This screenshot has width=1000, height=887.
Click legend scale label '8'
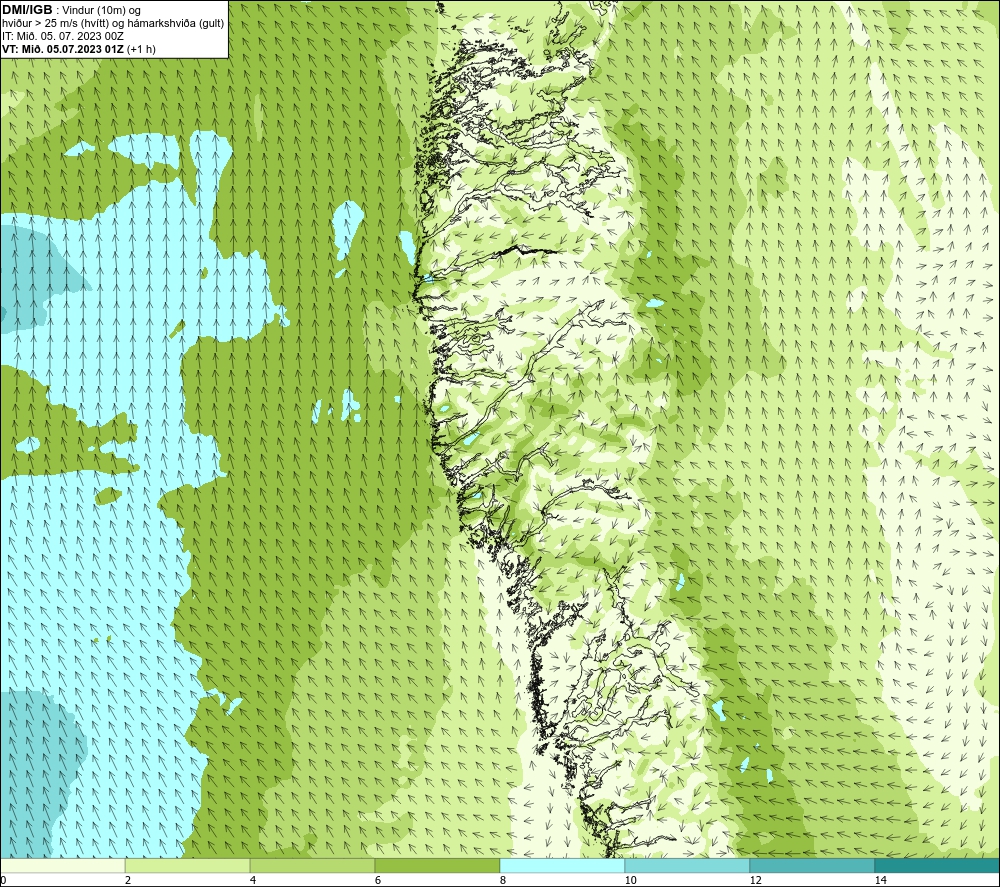(503, 880)
